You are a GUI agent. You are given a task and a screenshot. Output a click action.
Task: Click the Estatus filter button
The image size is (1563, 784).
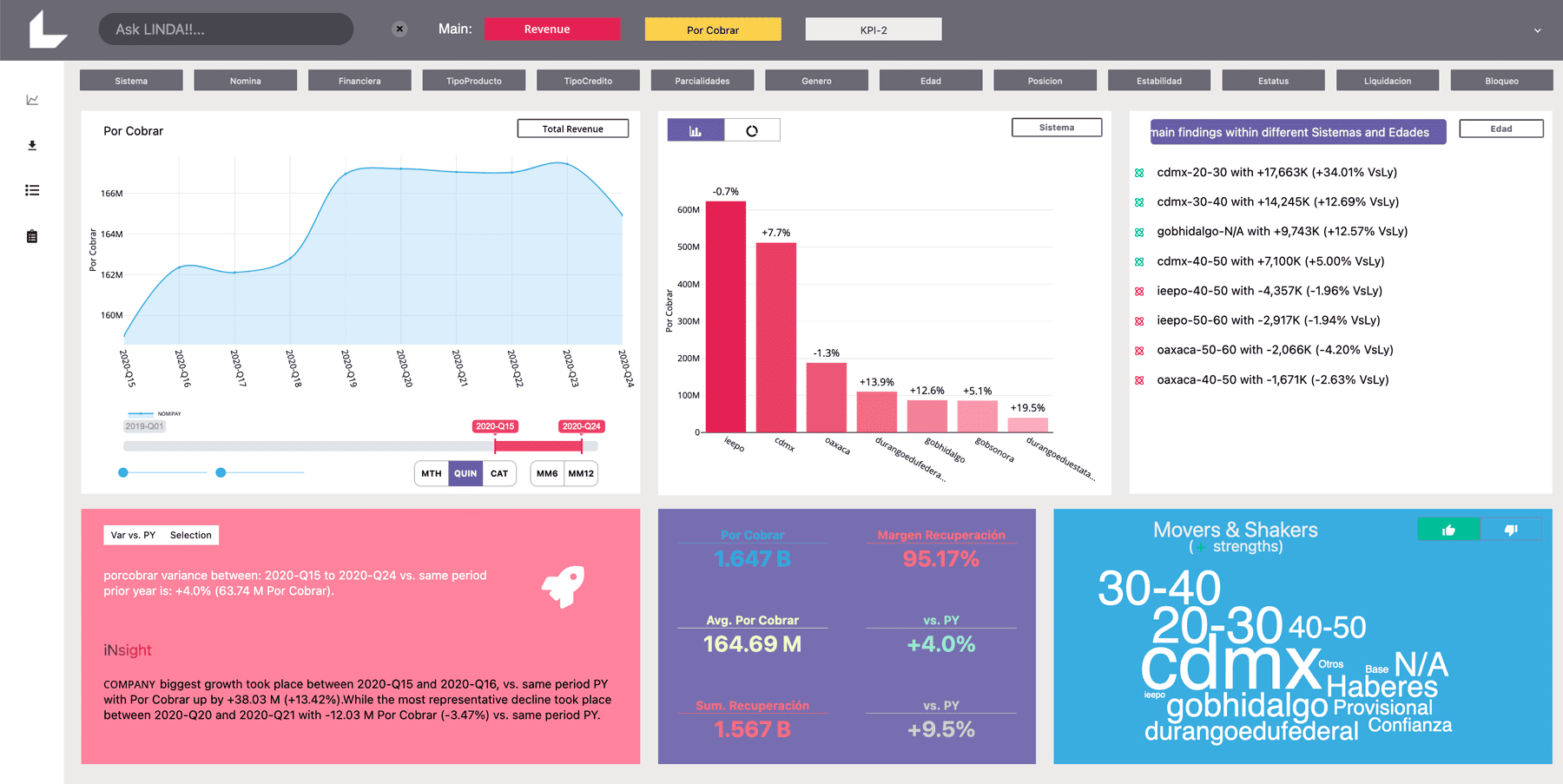tap(1274, 81)
